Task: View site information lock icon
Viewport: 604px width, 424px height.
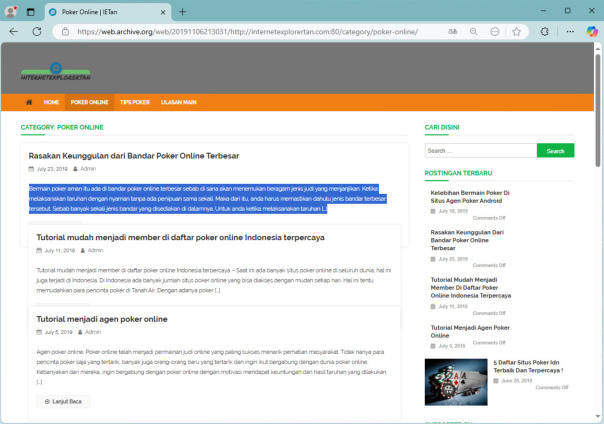Action: (65, 32)
